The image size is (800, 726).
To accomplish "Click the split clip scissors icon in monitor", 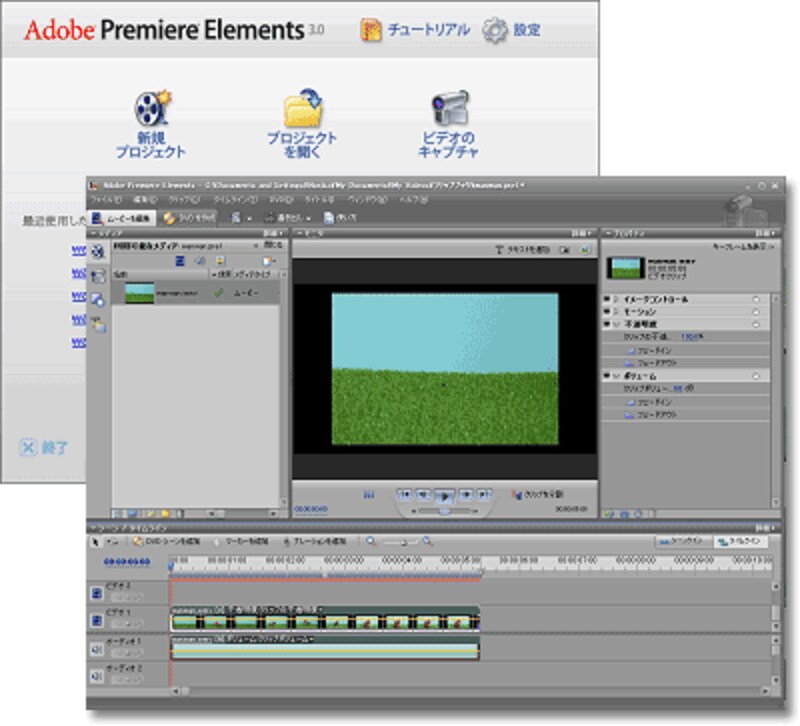I will (517, 494).
